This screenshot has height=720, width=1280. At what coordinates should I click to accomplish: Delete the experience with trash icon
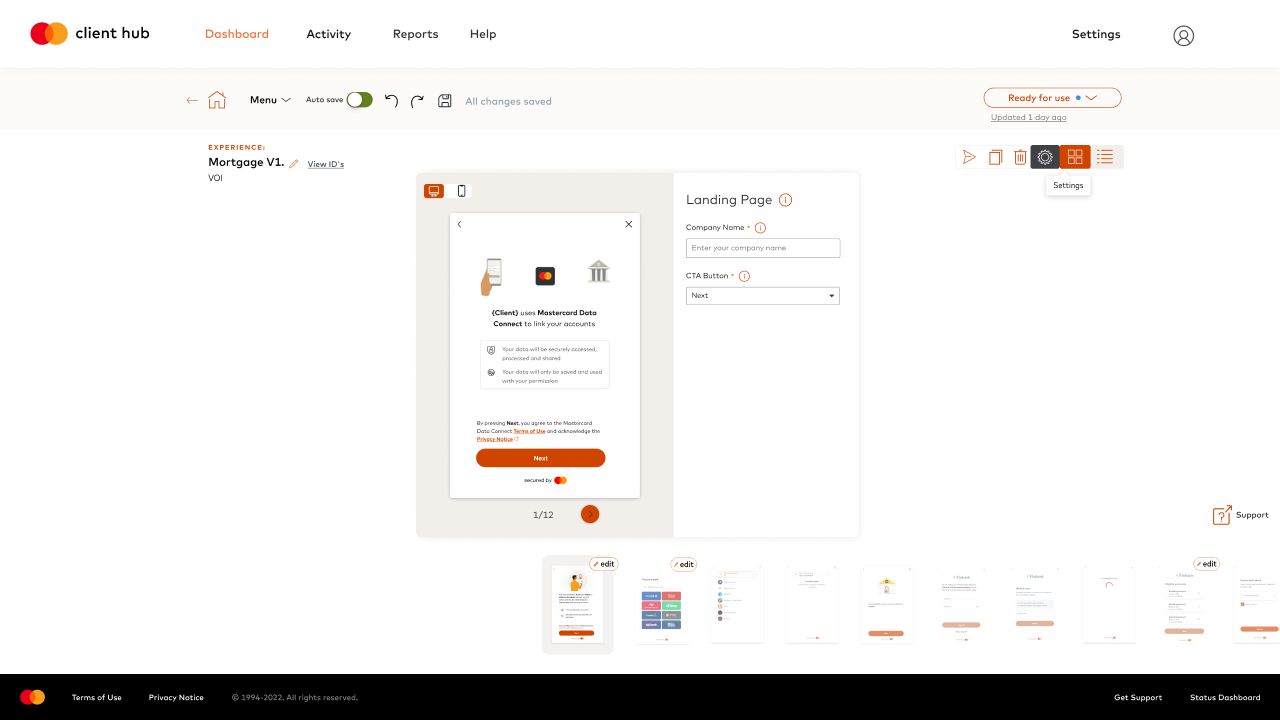tap(1020, 157)
